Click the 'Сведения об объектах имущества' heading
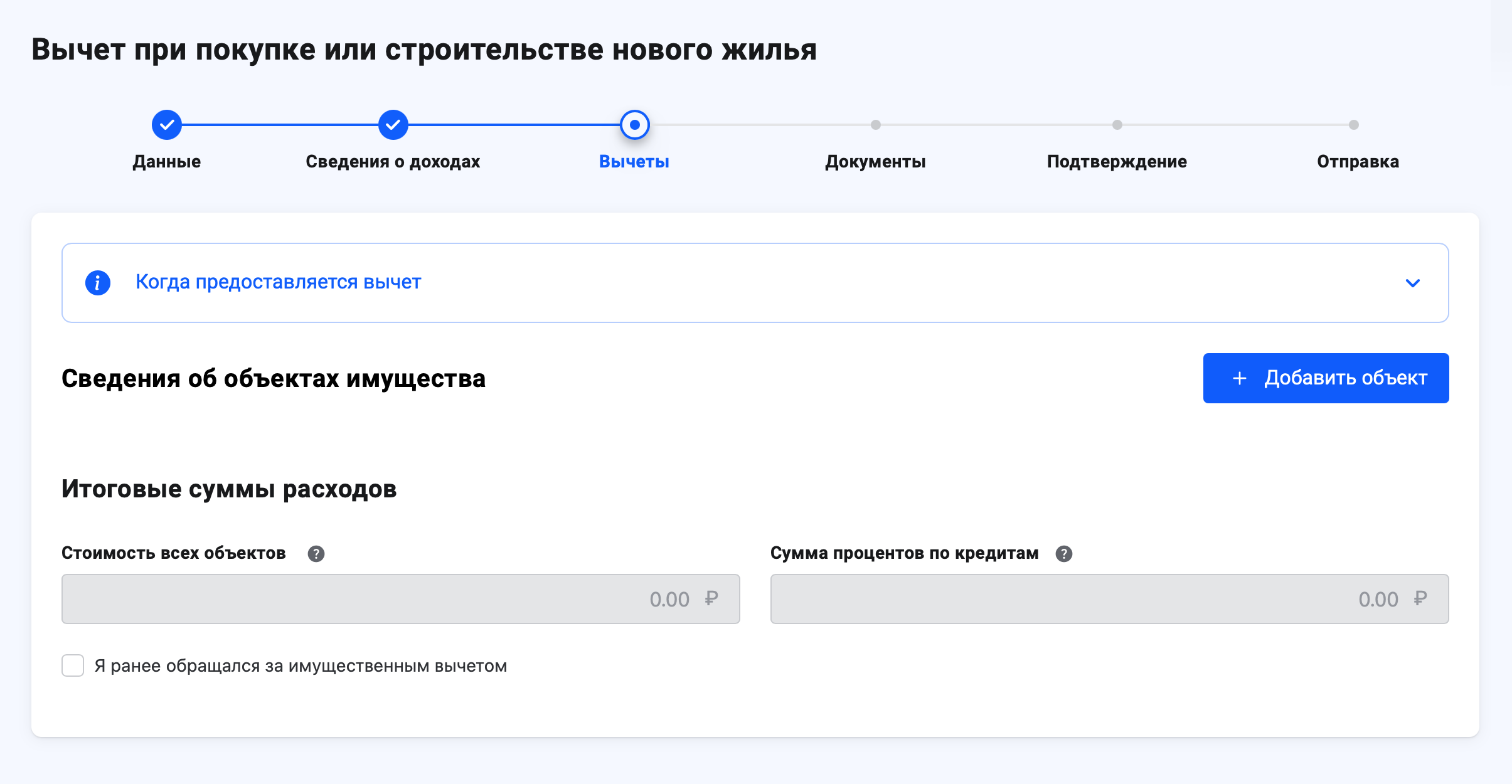 click(274, 379)
